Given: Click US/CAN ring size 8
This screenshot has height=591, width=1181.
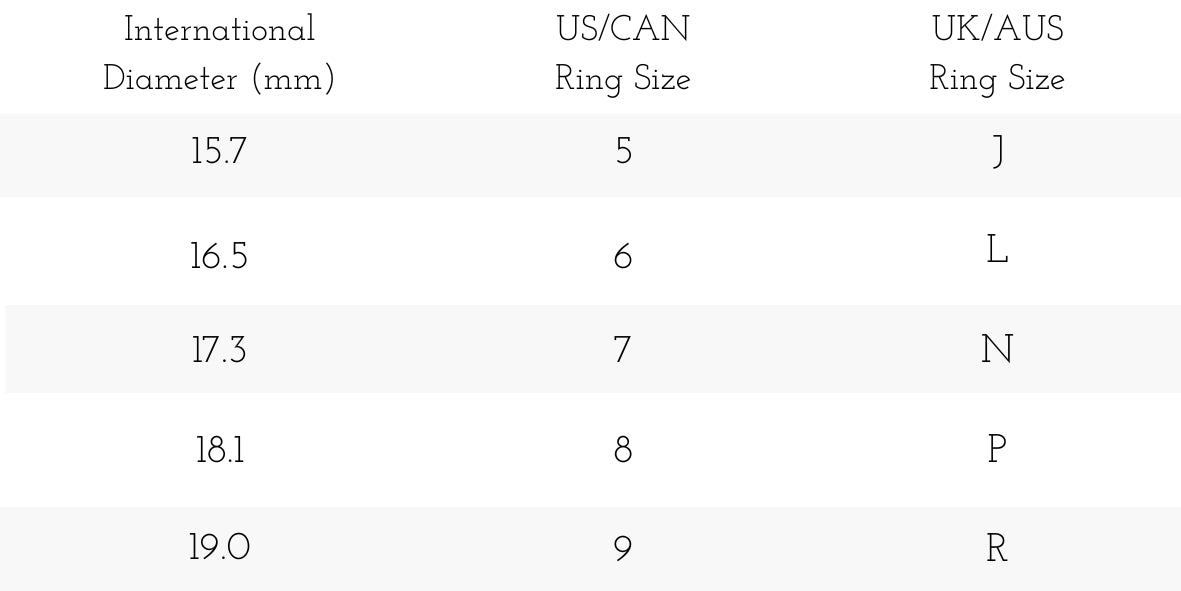Looking at the screenshot, I should pyautogui.click(x=623, y=450).
